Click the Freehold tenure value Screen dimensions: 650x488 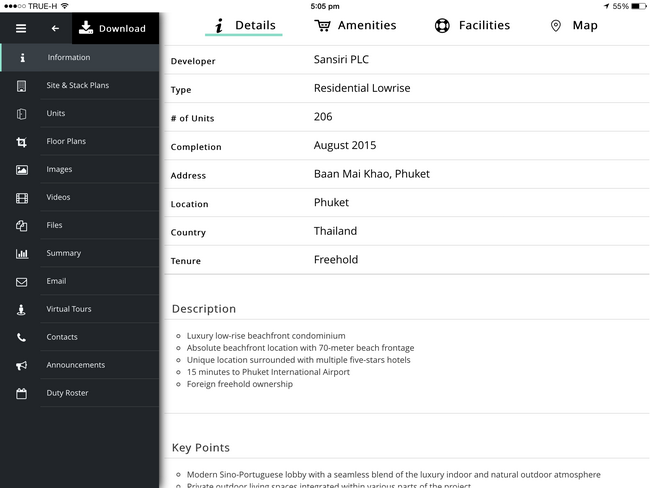[336, 260]
